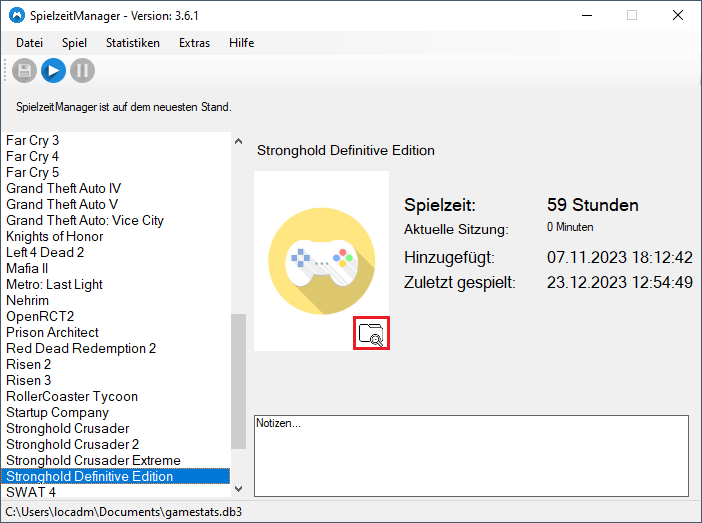
Task: Pause tracking with the pause button
Action: (x=82, y=70)
